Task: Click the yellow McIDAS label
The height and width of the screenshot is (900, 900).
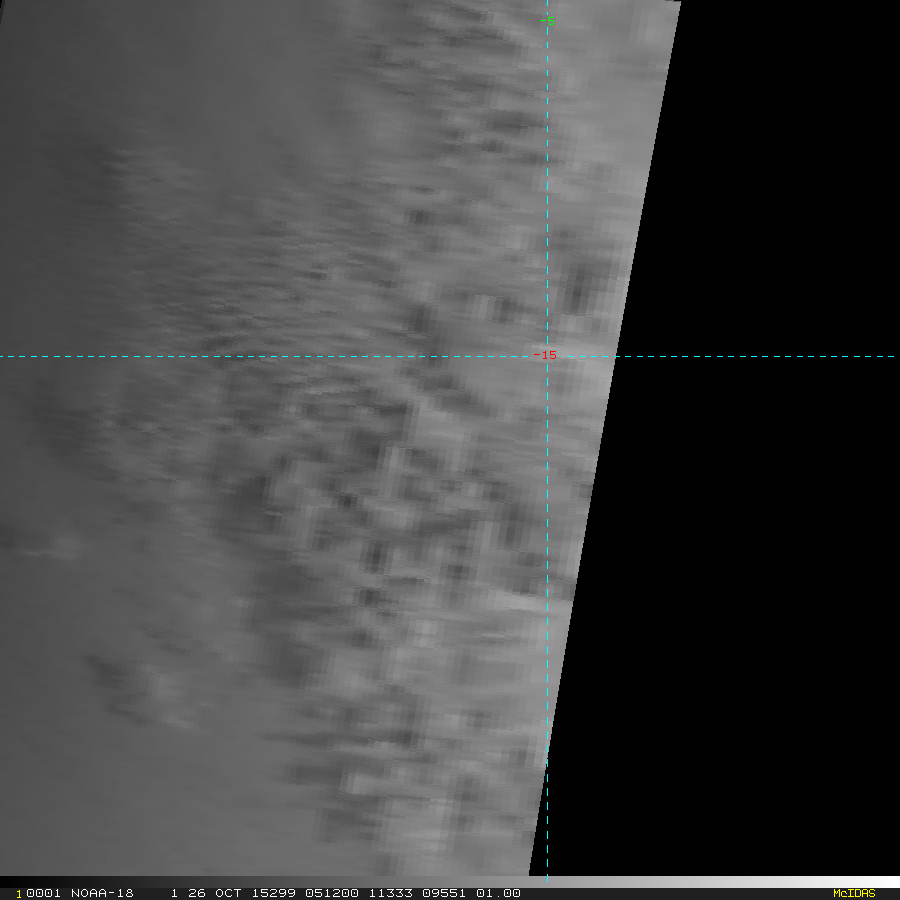Action: click(853, 893)
